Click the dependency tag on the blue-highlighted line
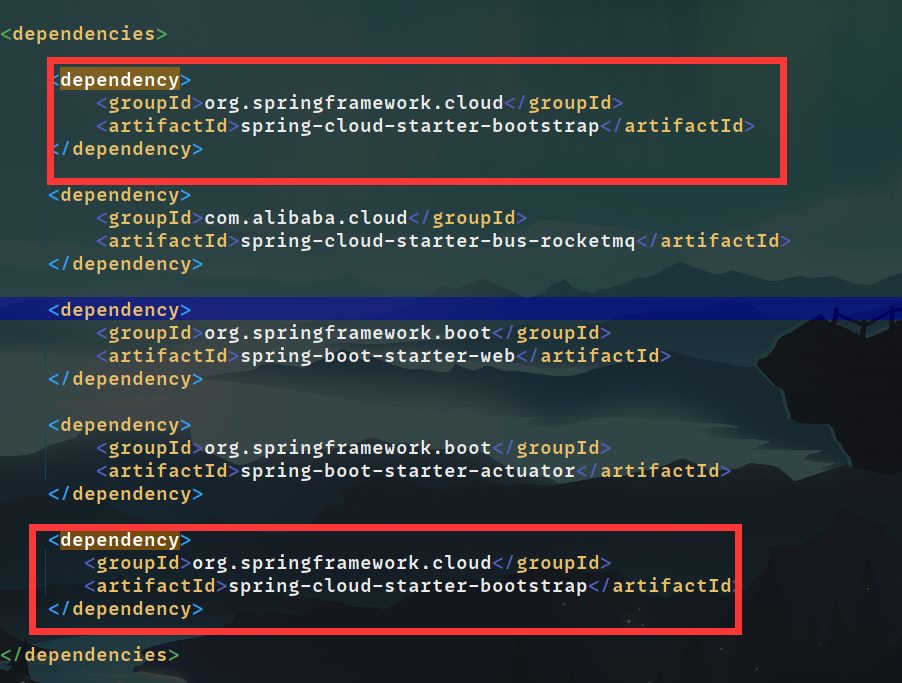This screenshot has height=683, width=902. [x=120, y=310]
